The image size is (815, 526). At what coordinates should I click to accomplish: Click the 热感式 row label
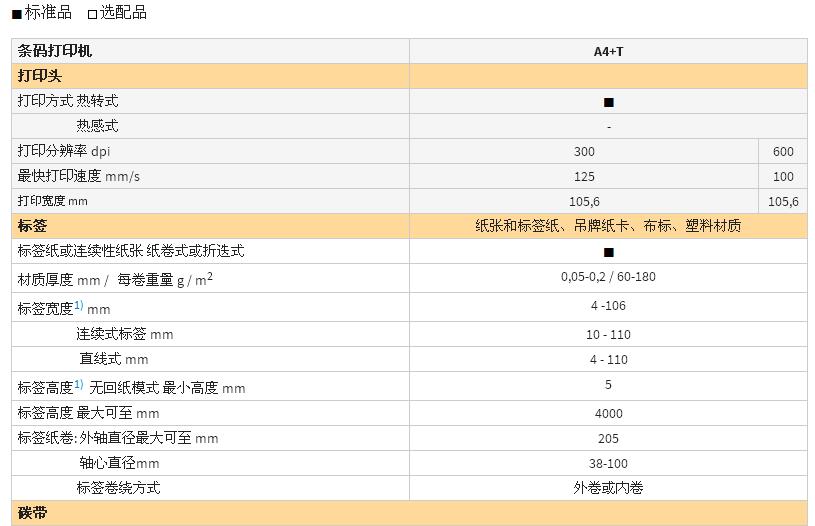[x=97, y=126]
